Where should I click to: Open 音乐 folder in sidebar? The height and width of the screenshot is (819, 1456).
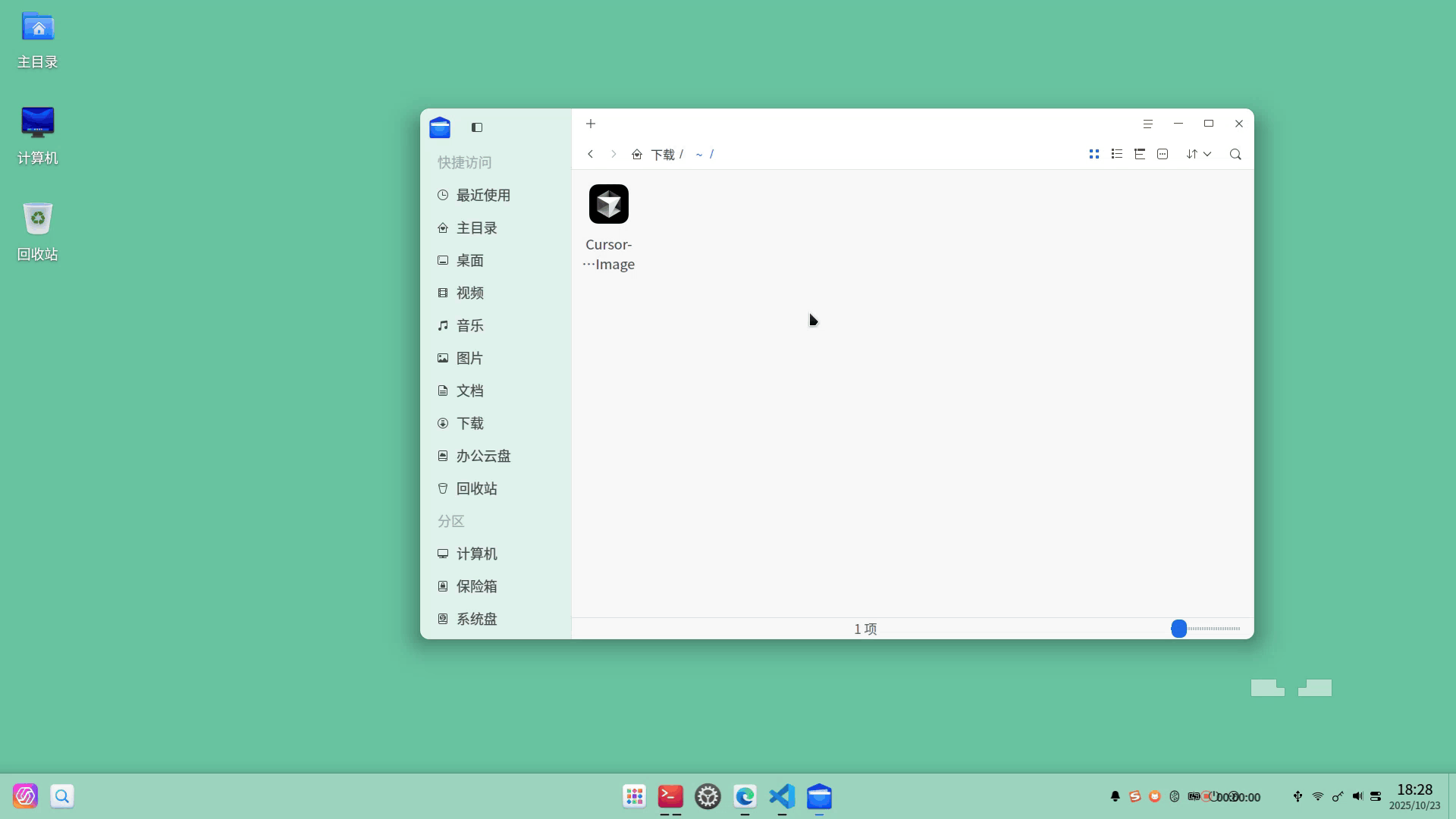[x=495, y=325]
